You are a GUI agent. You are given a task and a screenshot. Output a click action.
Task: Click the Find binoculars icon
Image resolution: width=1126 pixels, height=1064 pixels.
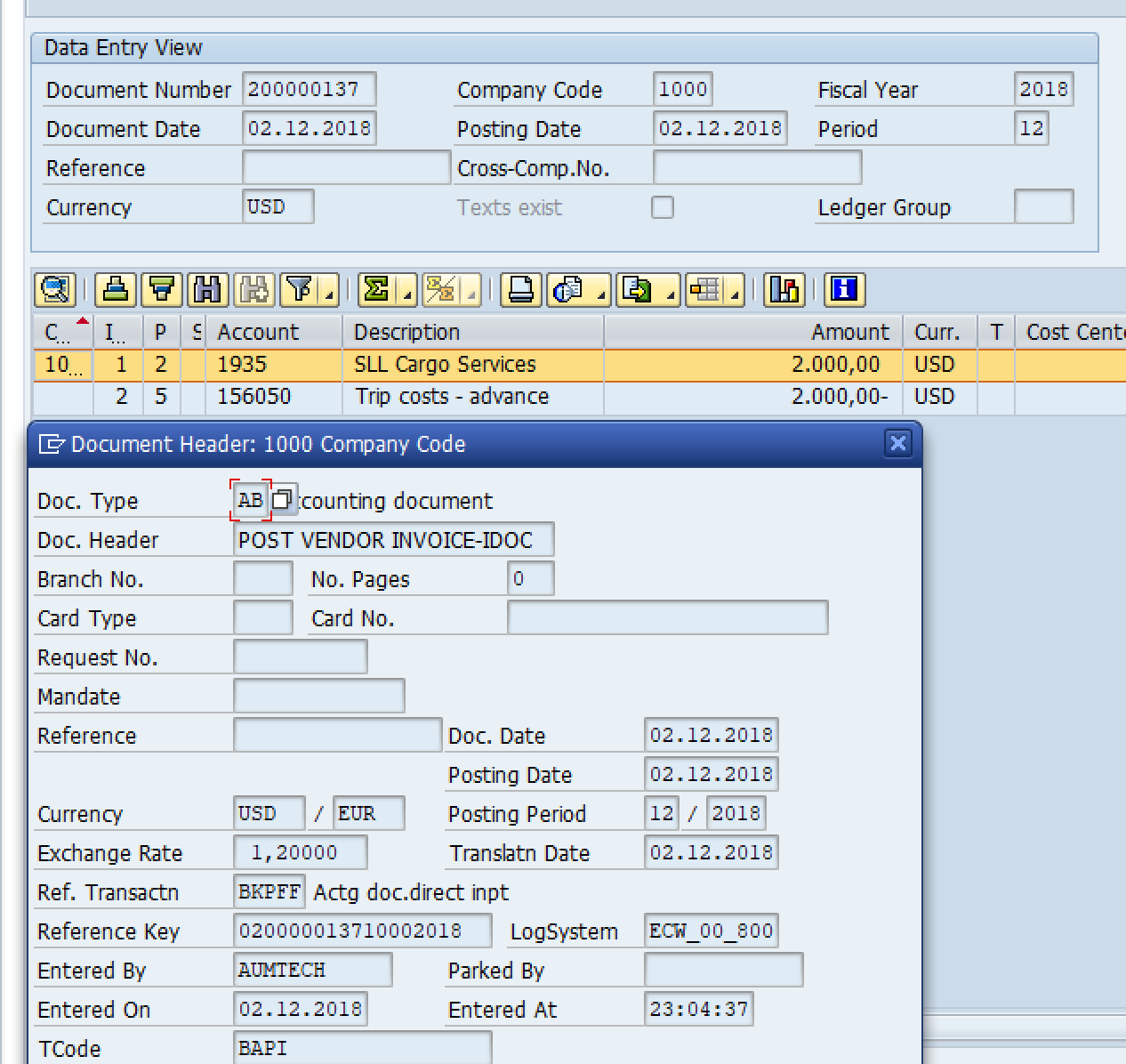pyautogui.click(x=207, y=290)
